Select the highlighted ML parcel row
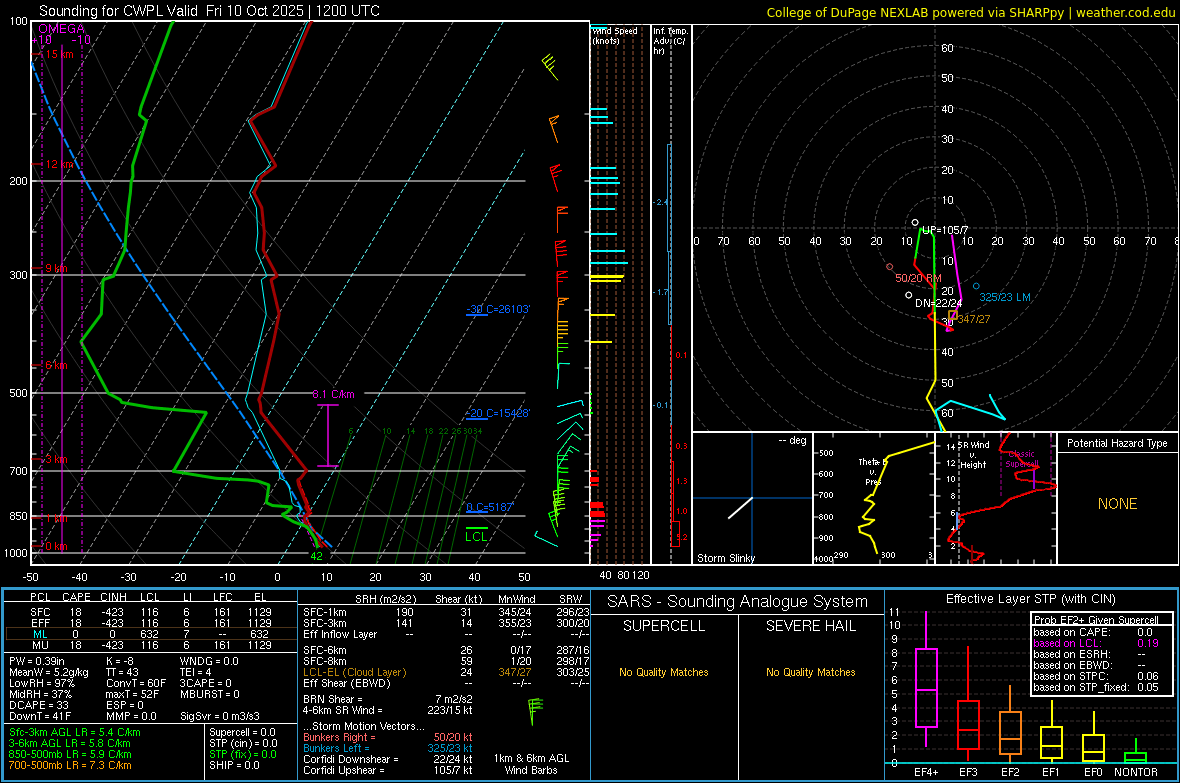This screenshot has width=1180, height=783. [151, 634]
